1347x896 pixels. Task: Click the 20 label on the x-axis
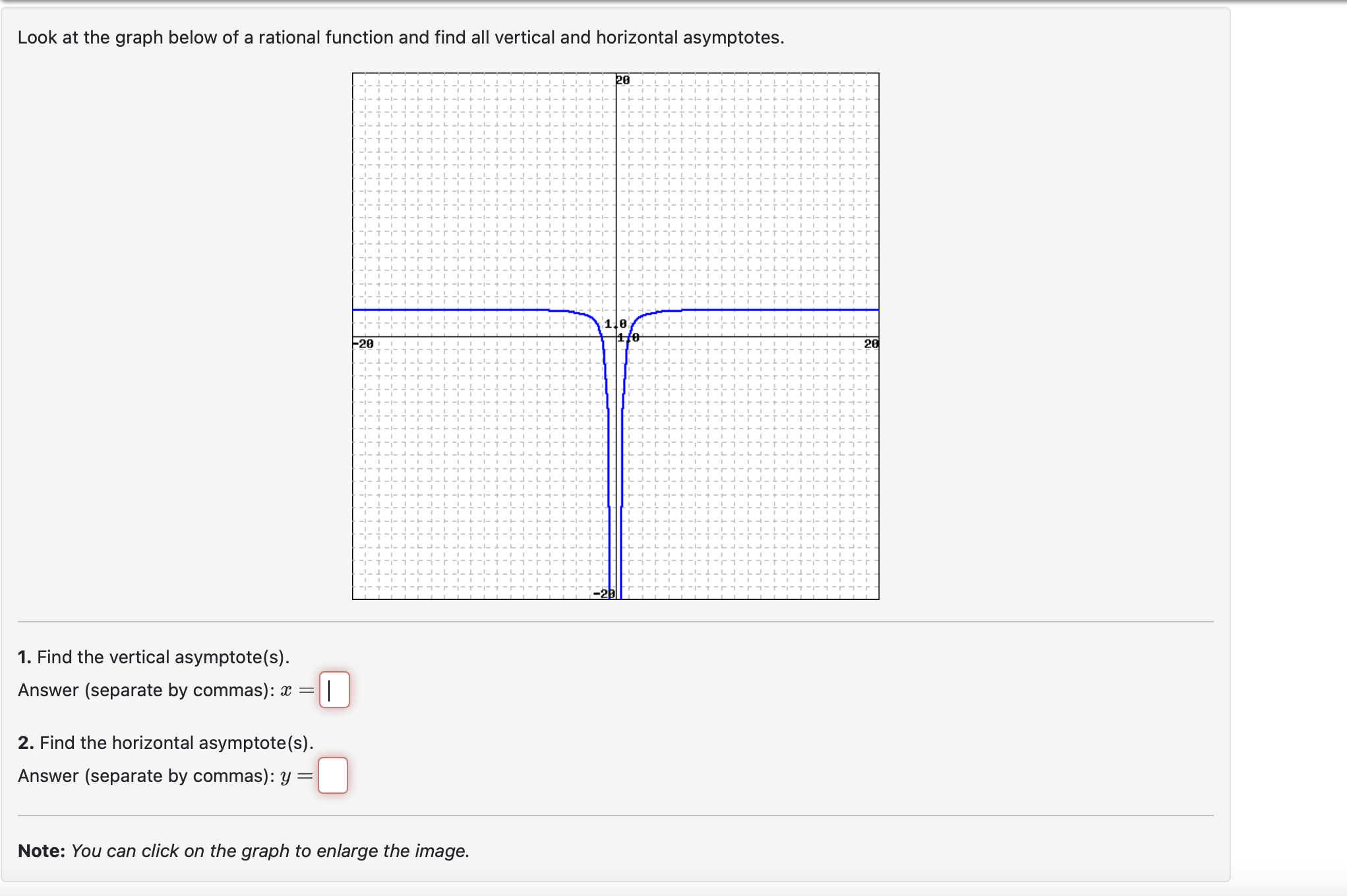tap(870, 343)
